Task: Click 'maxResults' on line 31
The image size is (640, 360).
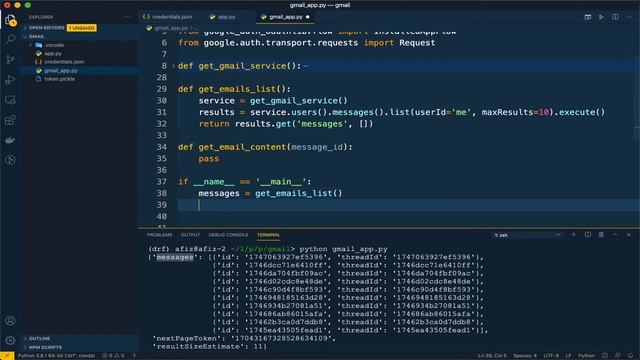Action: tap(507, 112)
